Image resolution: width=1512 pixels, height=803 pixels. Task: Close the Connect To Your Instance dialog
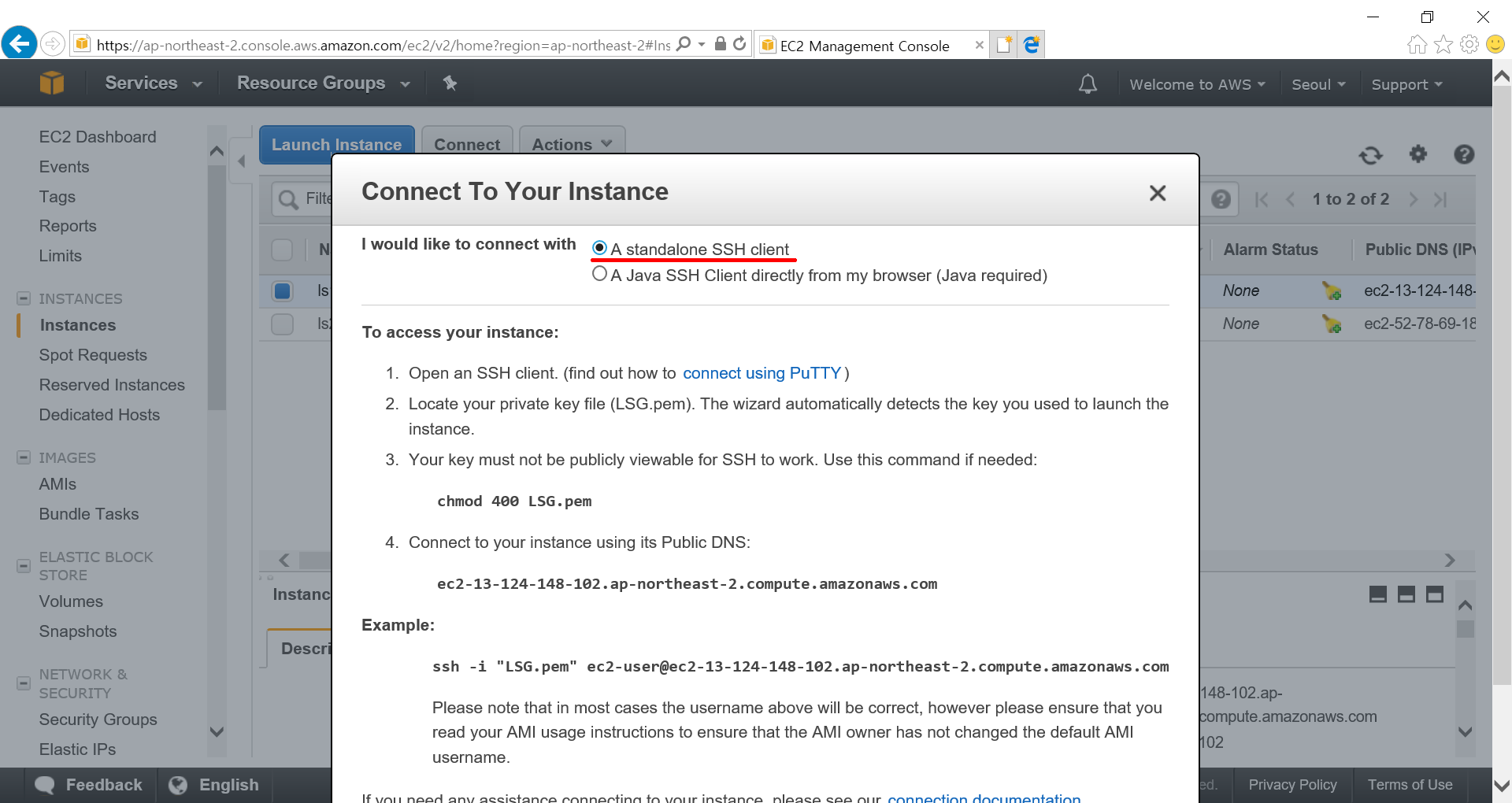pyautogui.click(x=1157, y=193)
